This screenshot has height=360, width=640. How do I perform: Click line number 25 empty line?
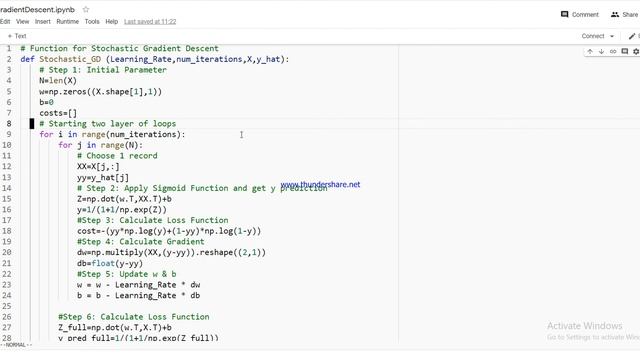(7, 306)
